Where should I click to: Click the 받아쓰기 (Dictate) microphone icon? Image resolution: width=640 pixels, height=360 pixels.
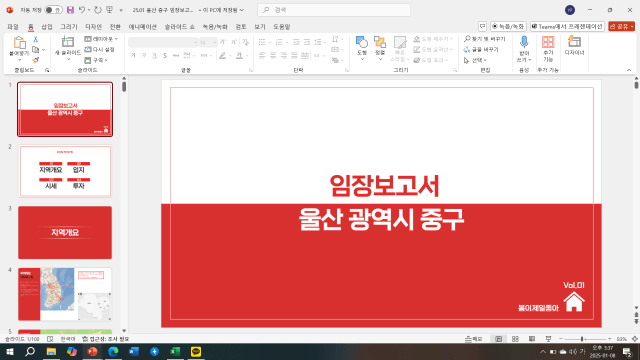[524, 42]
